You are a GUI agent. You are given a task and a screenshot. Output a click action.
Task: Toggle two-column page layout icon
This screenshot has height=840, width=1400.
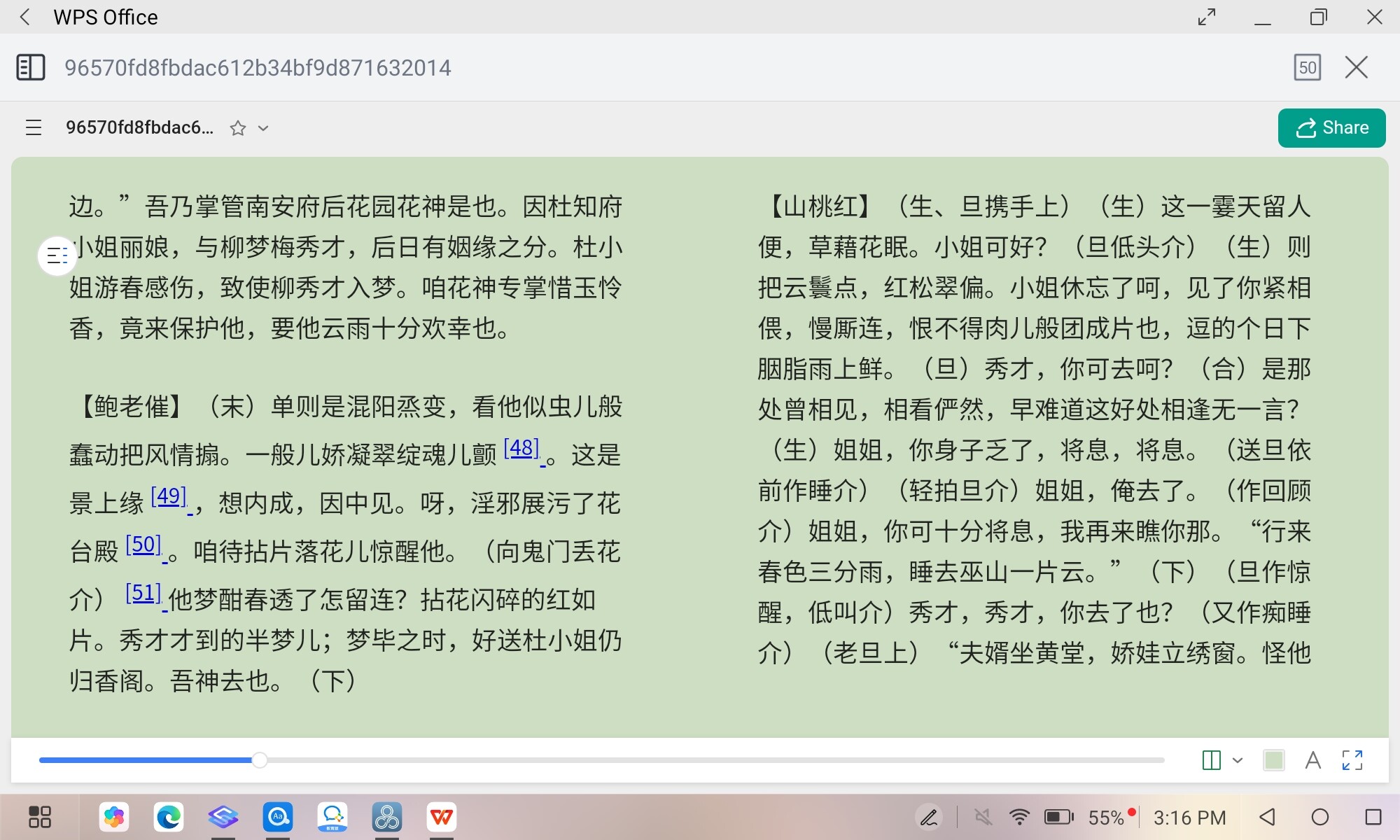(x=1211, y=760)
